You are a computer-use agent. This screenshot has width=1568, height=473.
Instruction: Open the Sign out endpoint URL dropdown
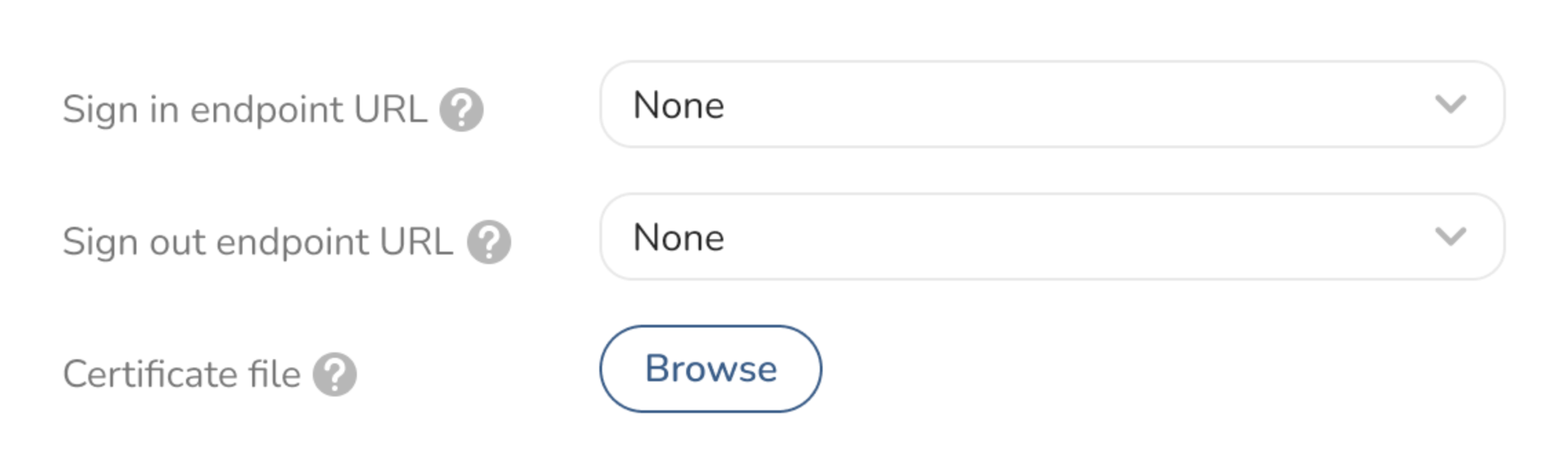click(1051, 237)
